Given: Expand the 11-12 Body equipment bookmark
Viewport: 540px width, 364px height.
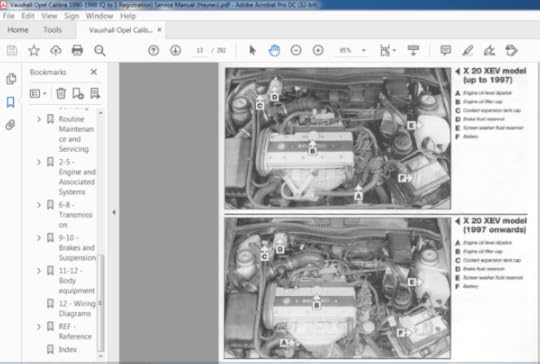Looking at the screenshot, I should [39, 271].
